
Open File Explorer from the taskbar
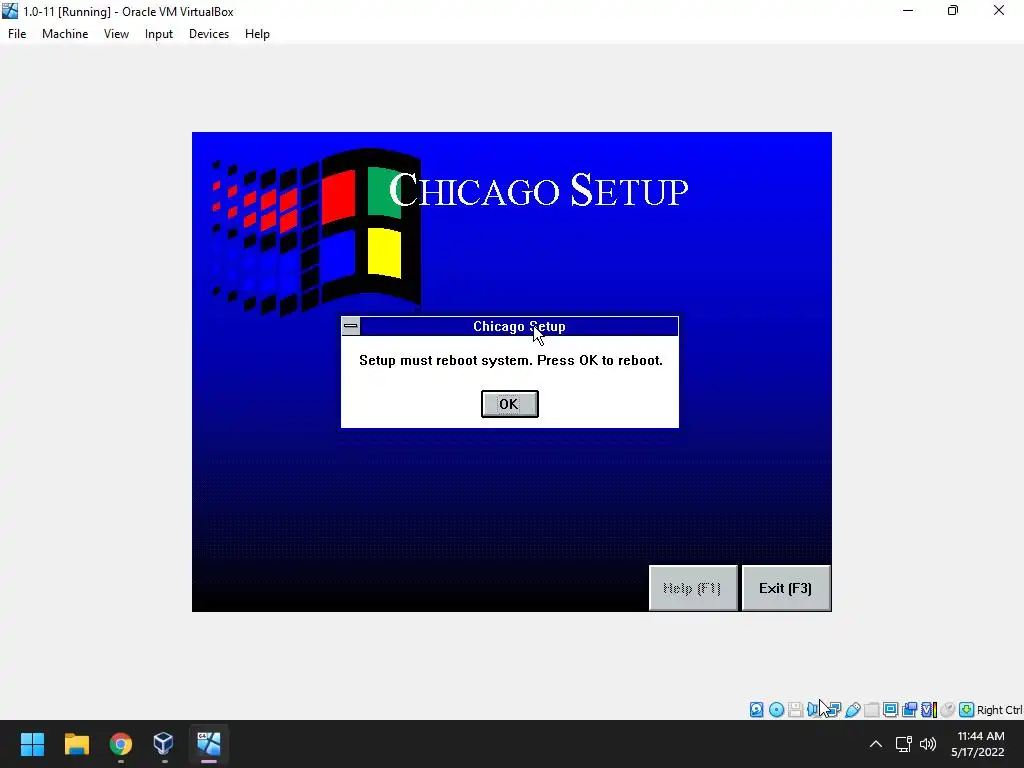click(x=76, y=744)
